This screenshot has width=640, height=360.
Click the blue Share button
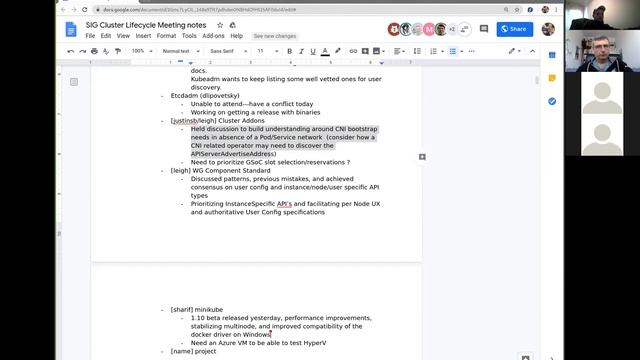click(x=515, y=29)
